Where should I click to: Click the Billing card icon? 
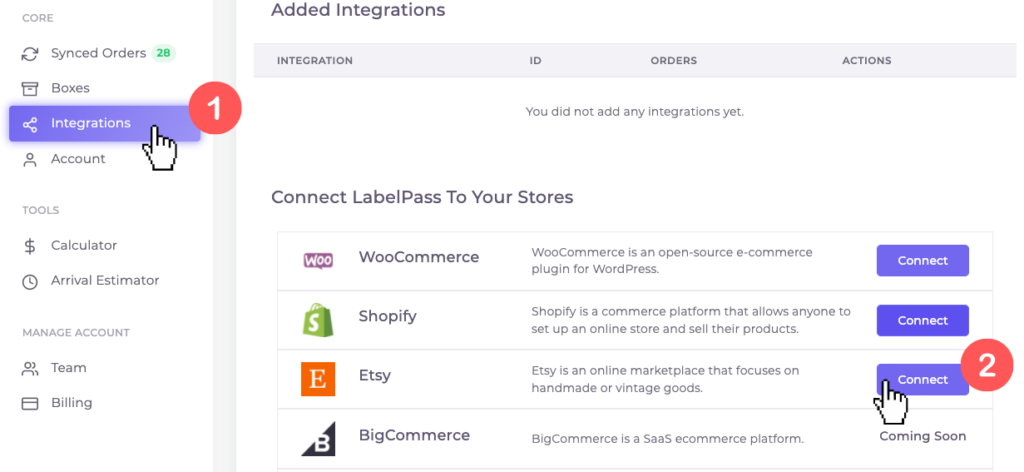coord(29,403)
